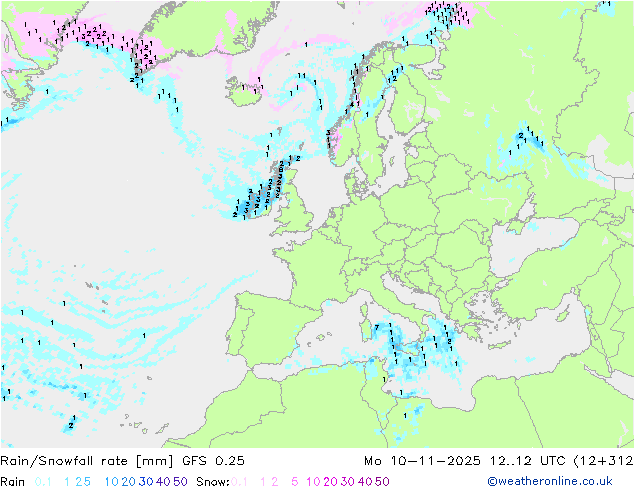Select the Rain legend 20 value

(129, 482)
